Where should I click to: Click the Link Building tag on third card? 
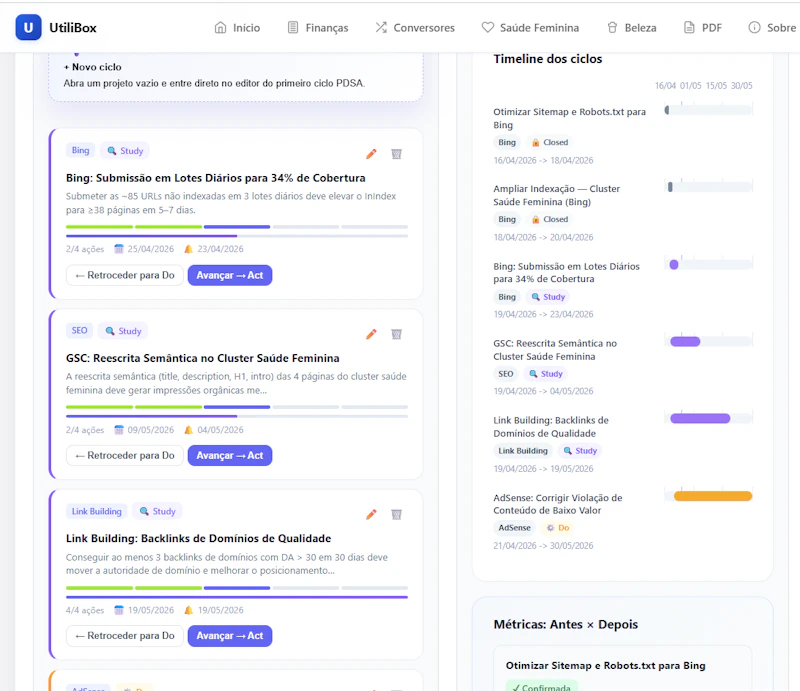point(96,511)
